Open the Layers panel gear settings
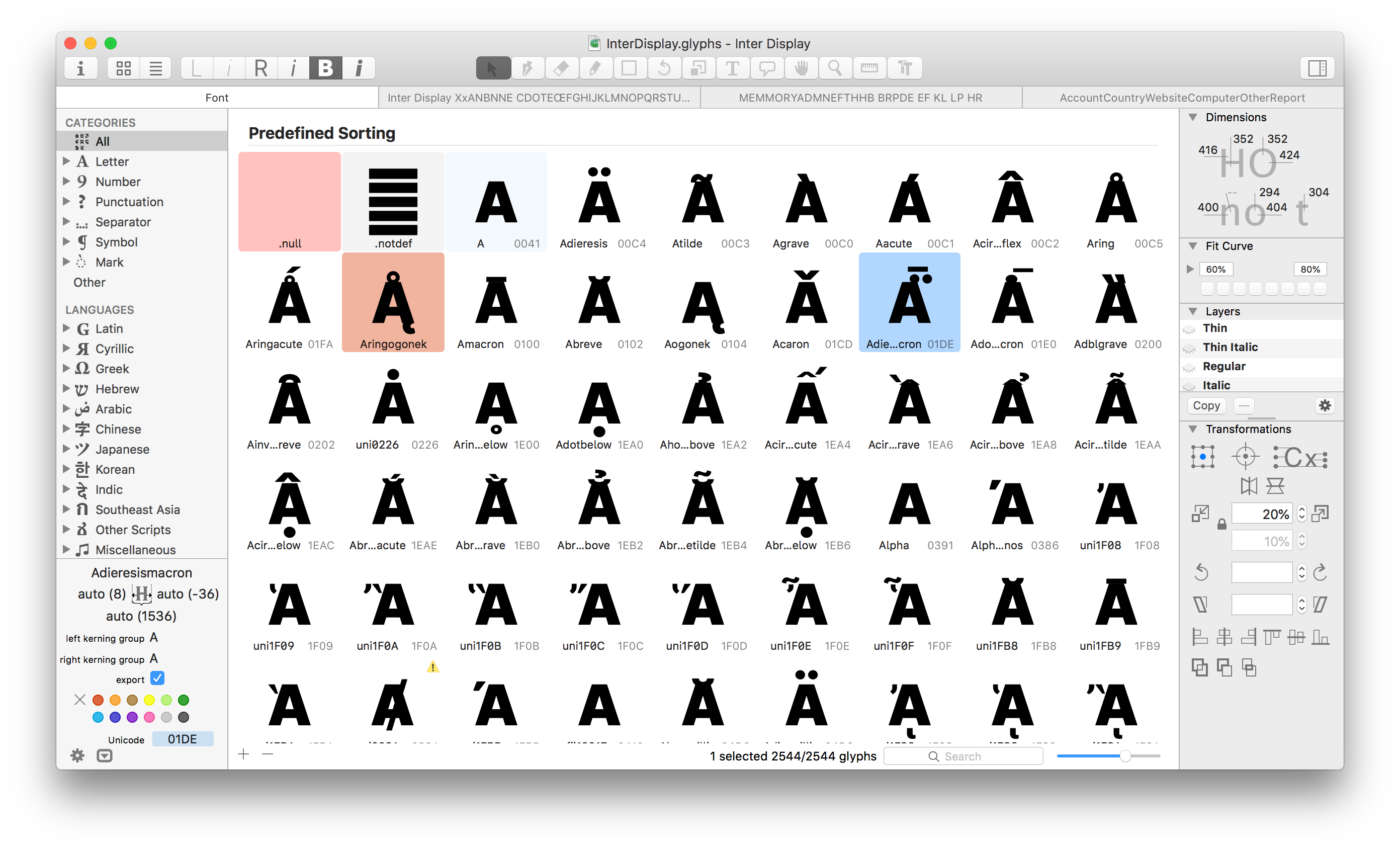The height and width of the screenshot is (850, 1400). click(x=1325, y=406)
